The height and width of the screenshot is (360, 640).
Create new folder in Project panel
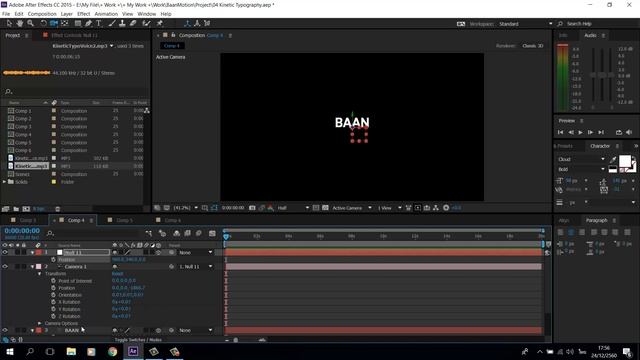tap(16, 209)
